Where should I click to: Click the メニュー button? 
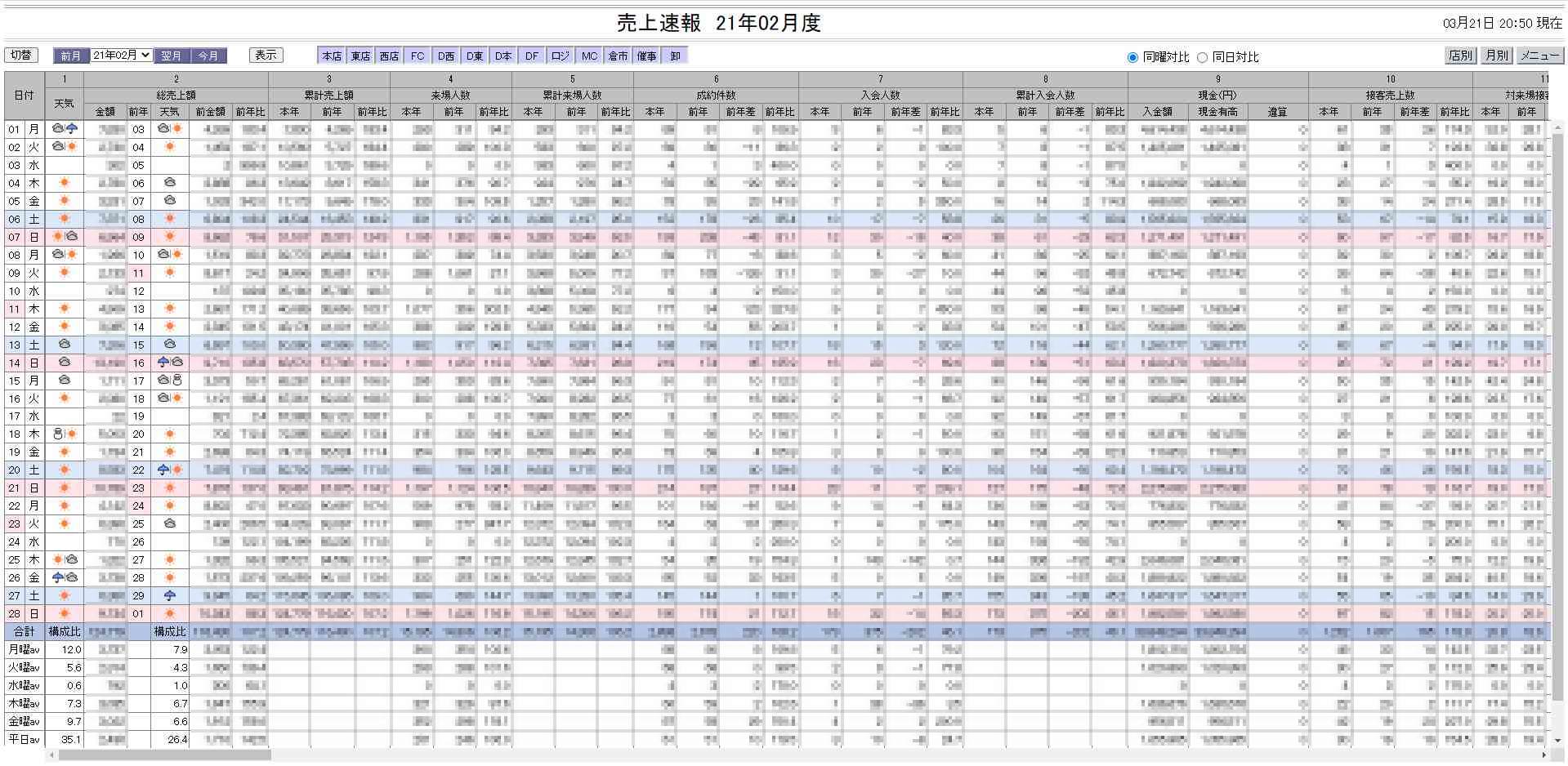click(1539, 56)
